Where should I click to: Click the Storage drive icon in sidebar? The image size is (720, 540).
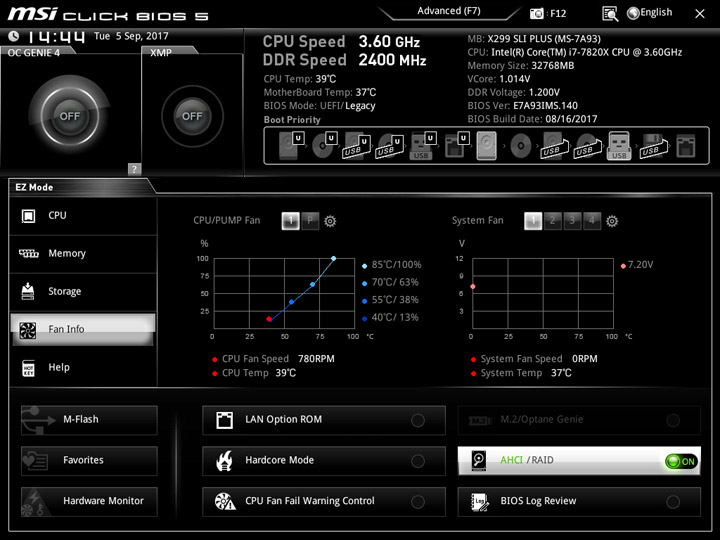28,291
